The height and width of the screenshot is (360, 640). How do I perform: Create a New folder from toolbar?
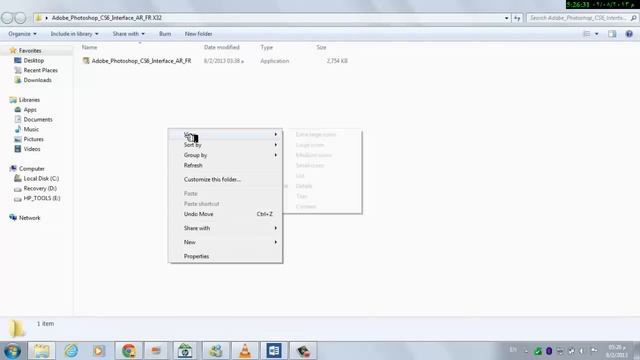click(198, 34)
